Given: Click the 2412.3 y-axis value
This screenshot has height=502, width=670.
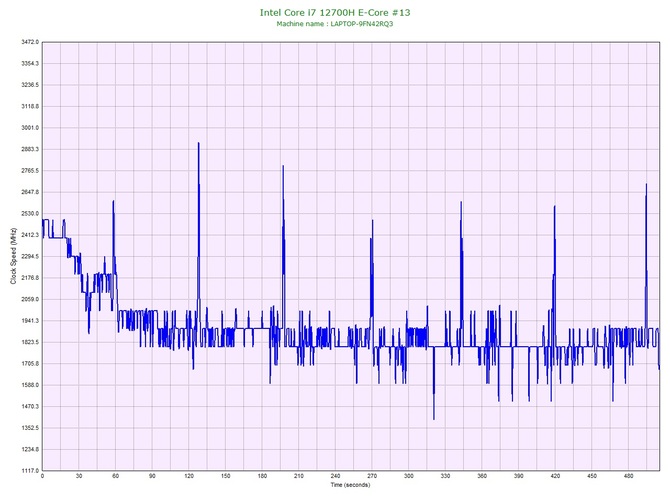Looking at the screenshot, I should 30,235.
